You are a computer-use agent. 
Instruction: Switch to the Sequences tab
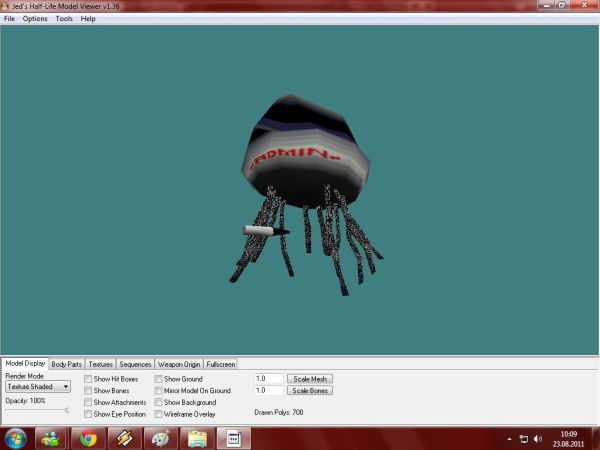tap(135, 365)
